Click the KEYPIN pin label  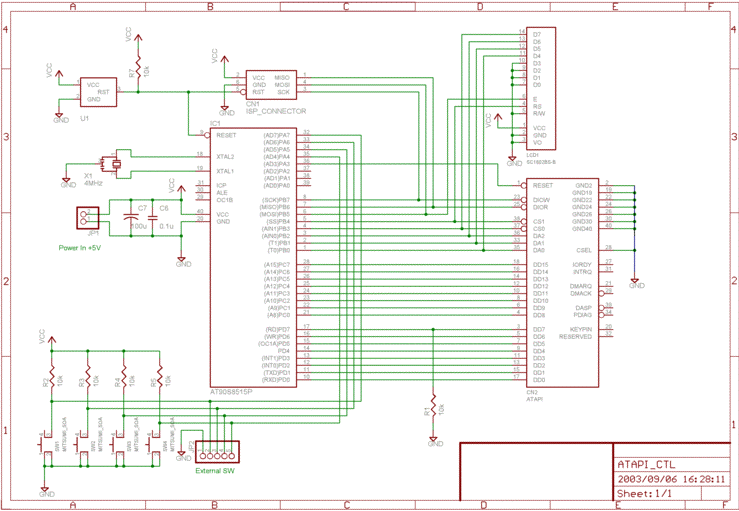point(581,329)
